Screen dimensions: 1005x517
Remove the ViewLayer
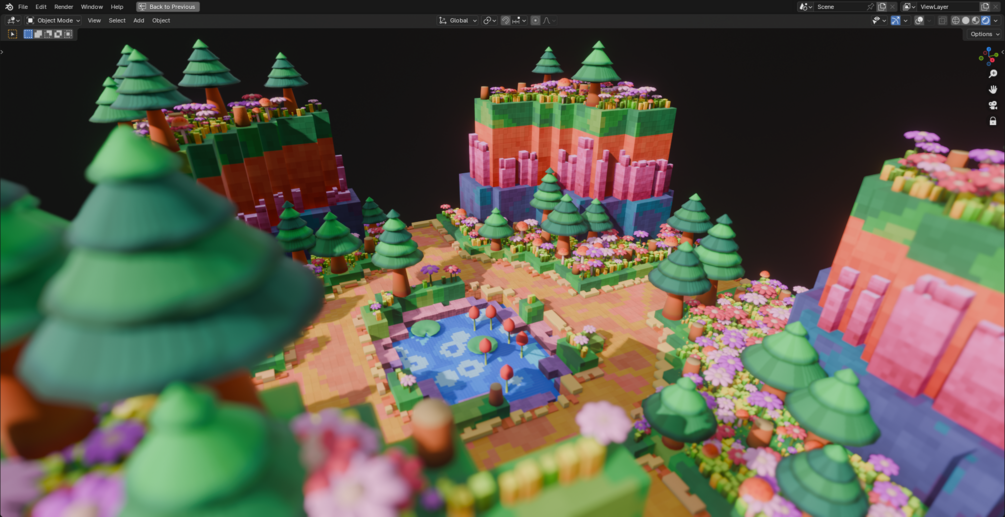(995, 6)
